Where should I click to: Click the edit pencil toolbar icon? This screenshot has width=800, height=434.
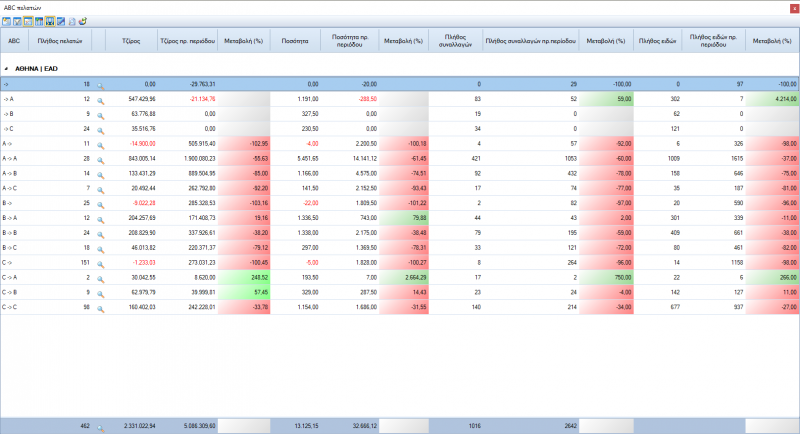coord(61,21)
